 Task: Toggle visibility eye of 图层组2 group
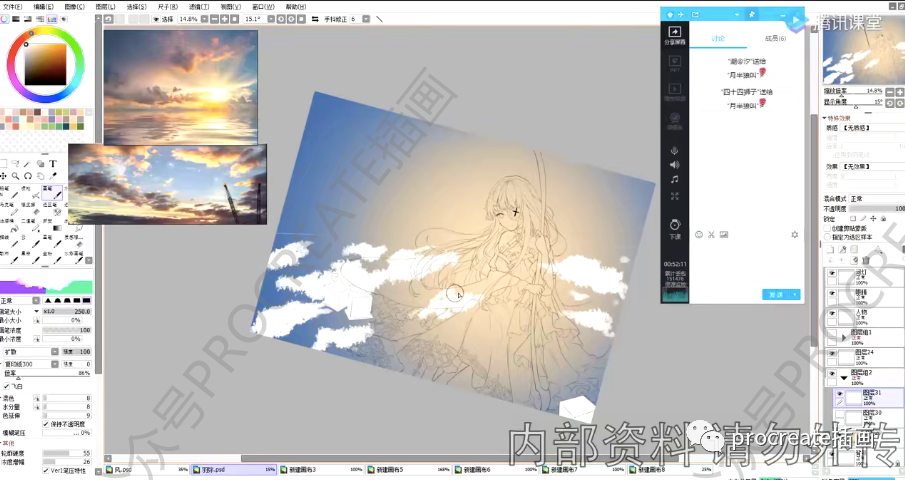point(832,374)
